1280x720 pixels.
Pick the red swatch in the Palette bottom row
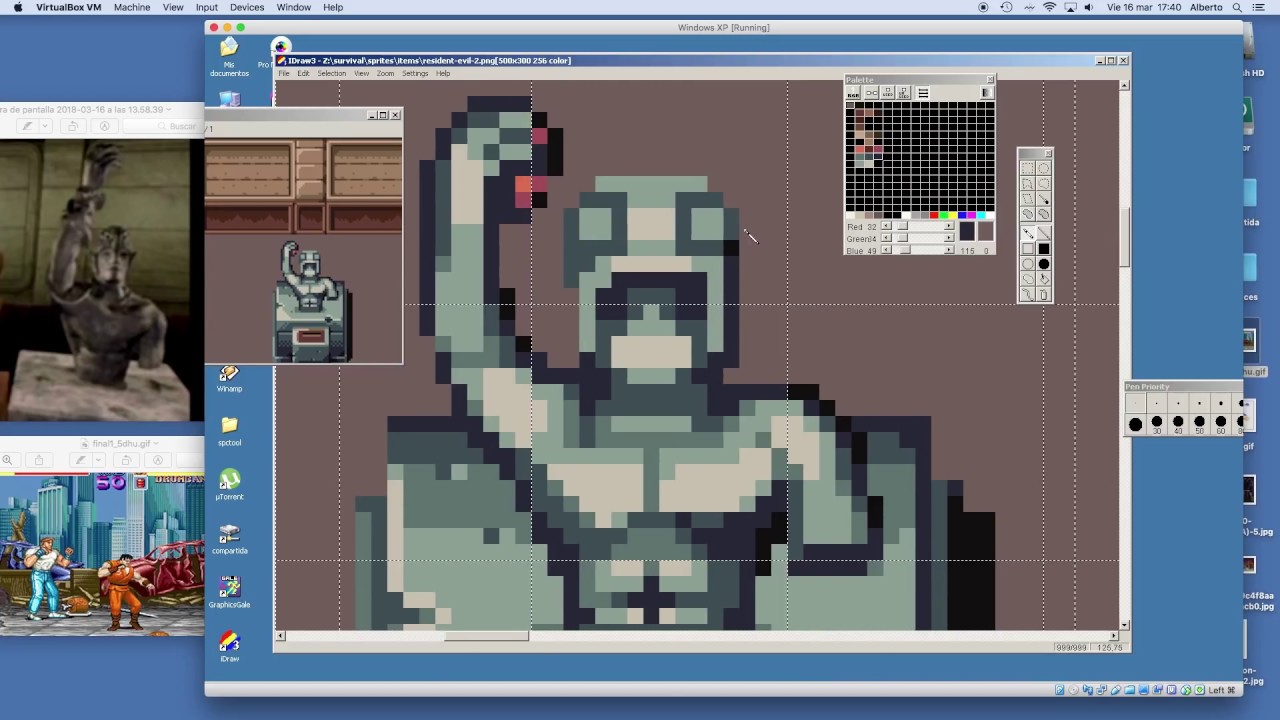pos(934,215)
